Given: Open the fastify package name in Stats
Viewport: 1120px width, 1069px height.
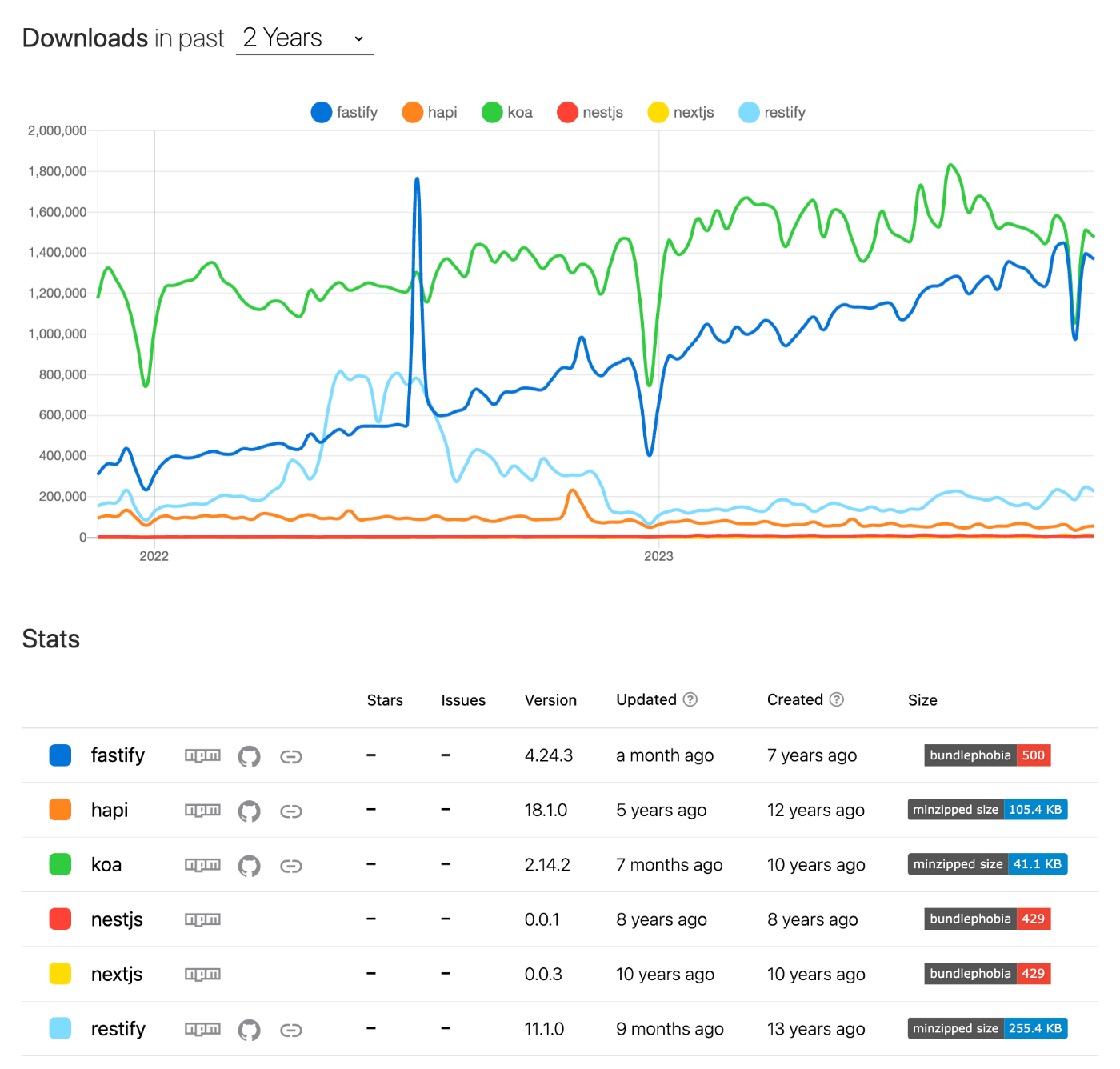Looking at the screenshot, I should pyautogui.click(x=118, y=755).
